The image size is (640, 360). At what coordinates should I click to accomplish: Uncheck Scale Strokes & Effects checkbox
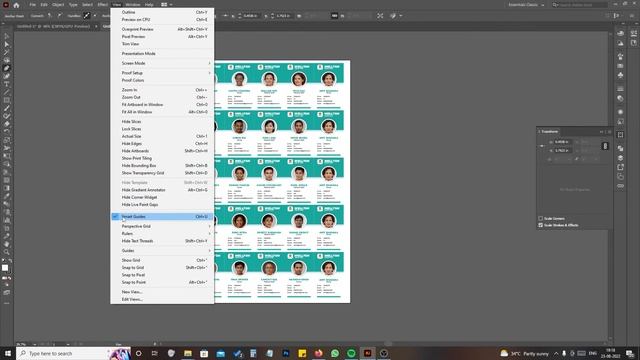540,225
